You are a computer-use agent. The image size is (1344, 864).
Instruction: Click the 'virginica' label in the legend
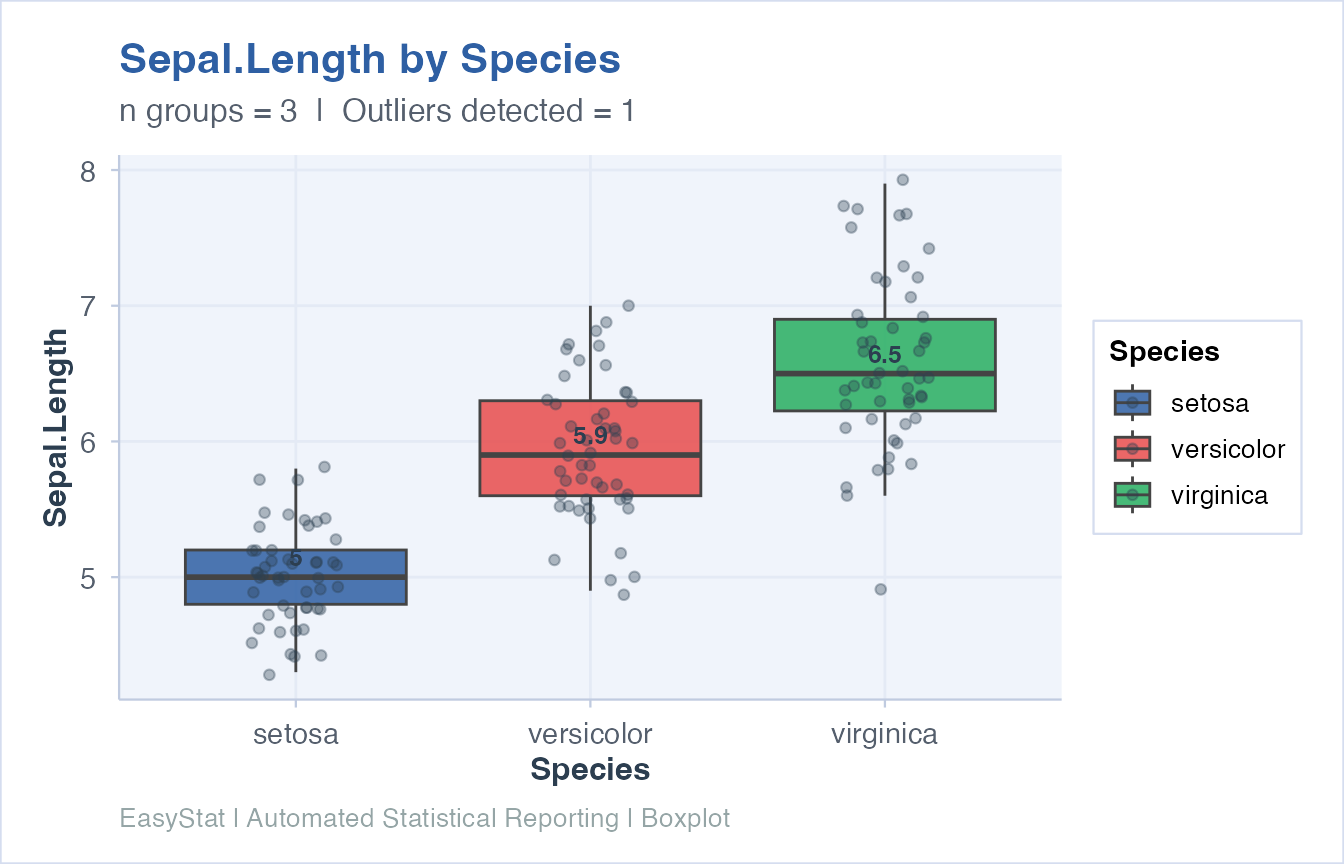(x=1219, y=495)
